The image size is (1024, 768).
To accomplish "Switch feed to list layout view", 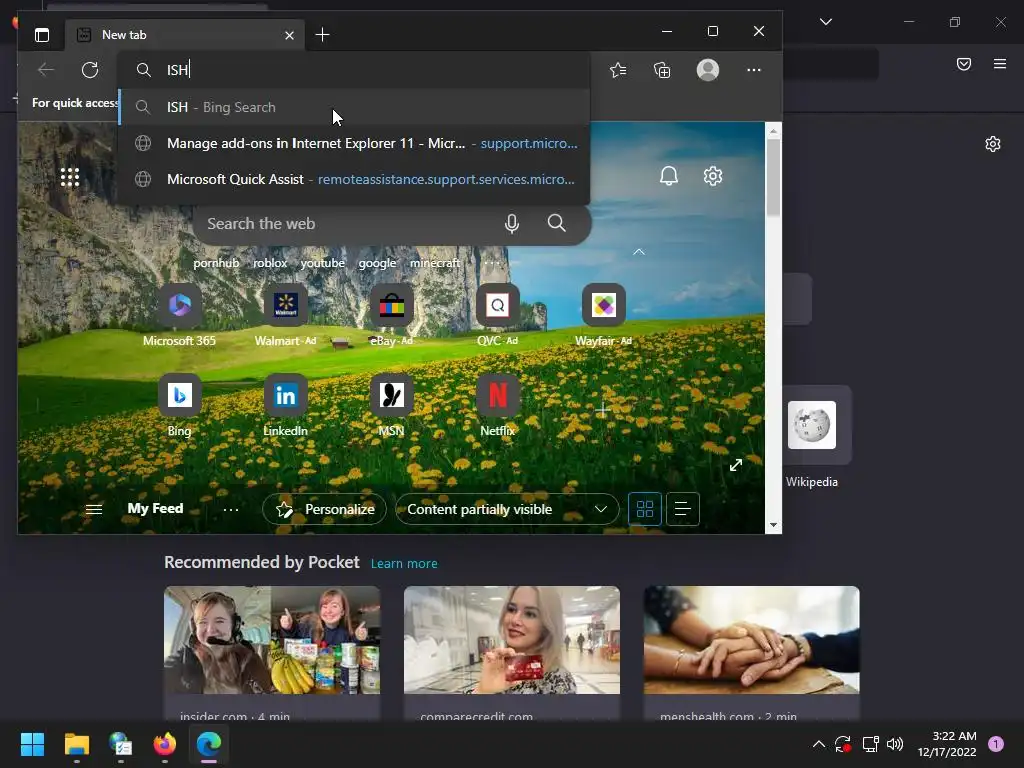I will point(683,509).
